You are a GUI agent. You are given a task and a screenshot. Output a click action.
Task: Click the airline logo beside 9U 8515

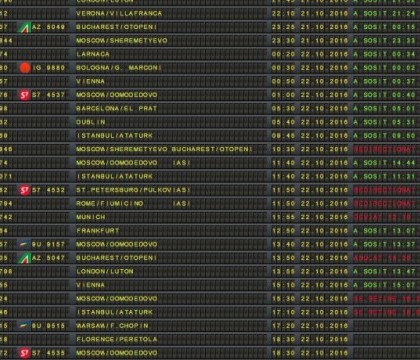24,326
